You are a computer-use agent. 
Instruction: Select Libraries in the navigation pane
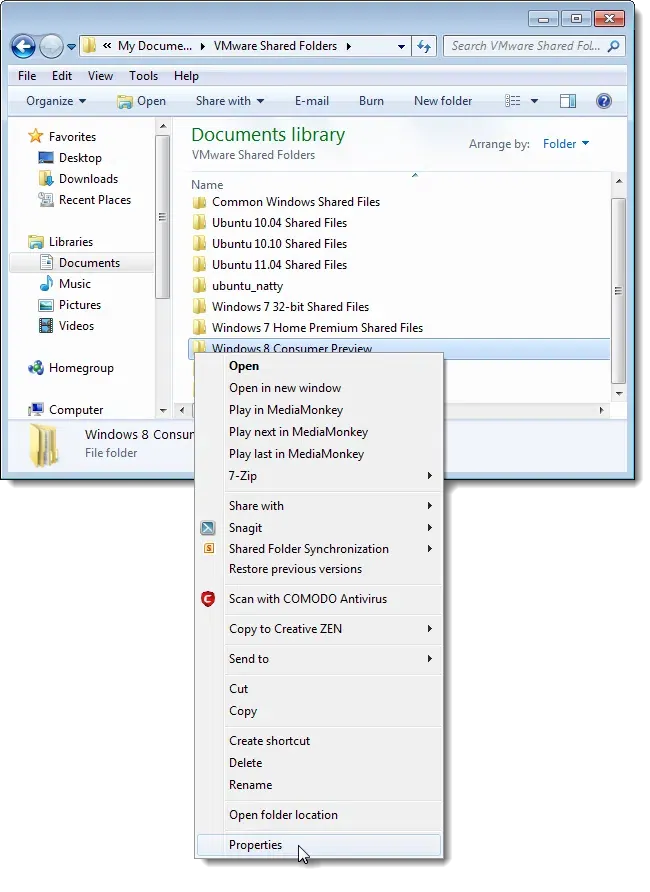pyautogui.click(x=71, y=242)
